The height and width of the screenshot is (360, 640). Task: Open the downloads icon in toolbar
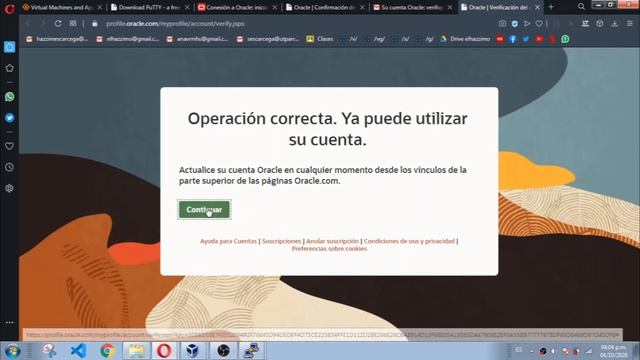coord(615,24)
